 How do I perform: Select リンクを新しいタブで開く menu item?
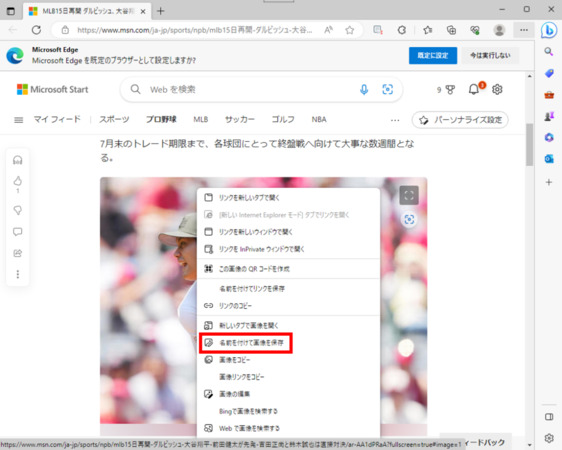click(x=288, y=197)
